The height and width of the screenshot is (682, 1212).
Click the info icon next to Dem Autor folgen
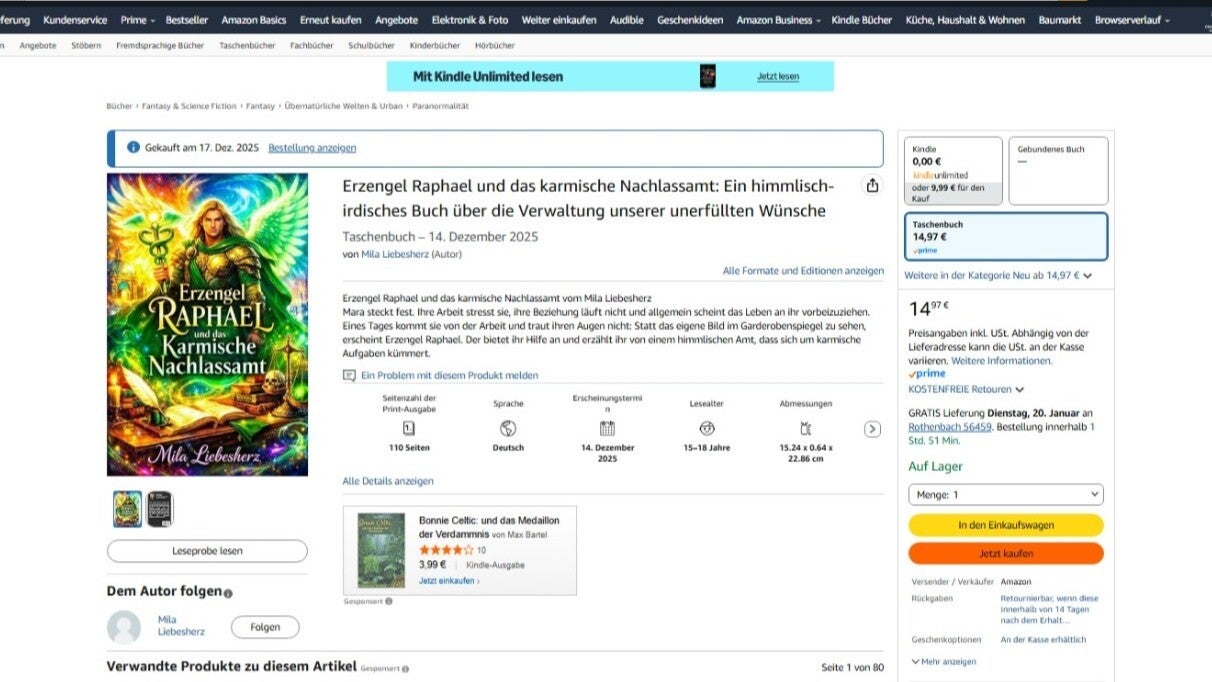228,593
